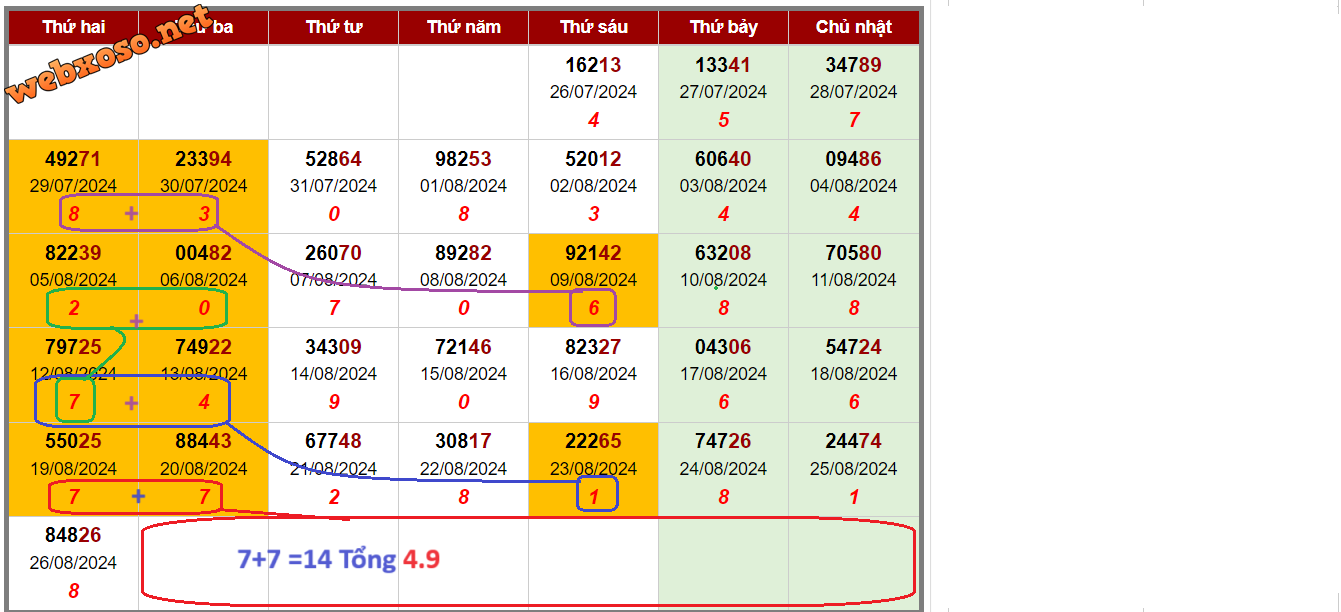1341x612 pixels.
Task: Click the number 34789
Action: (854, 65)
